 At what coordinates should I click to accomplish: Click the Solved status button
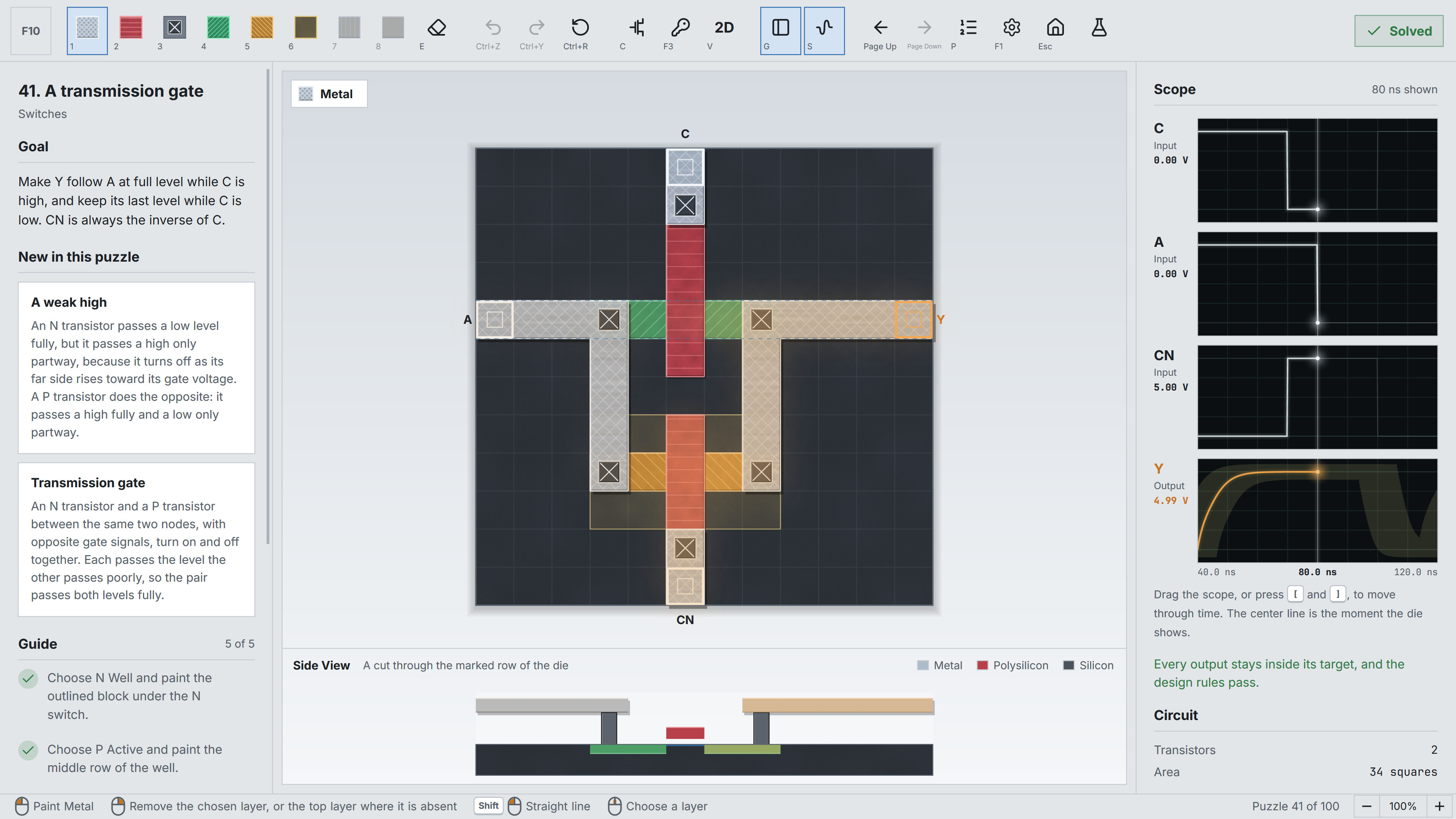click(1398, 31)
